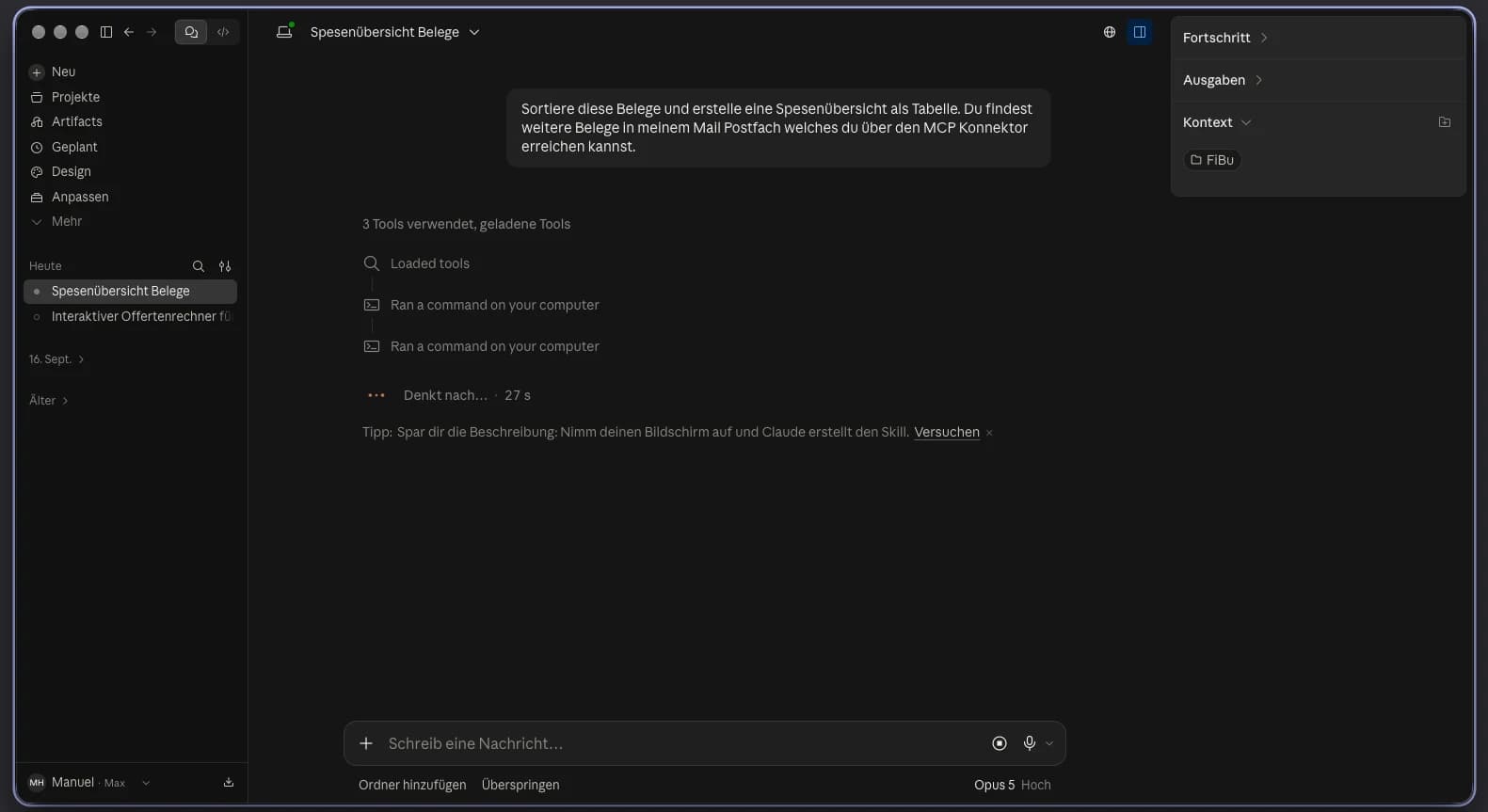
Task: Open the microphone options chevron
Action: click(x=1049, y=743)
